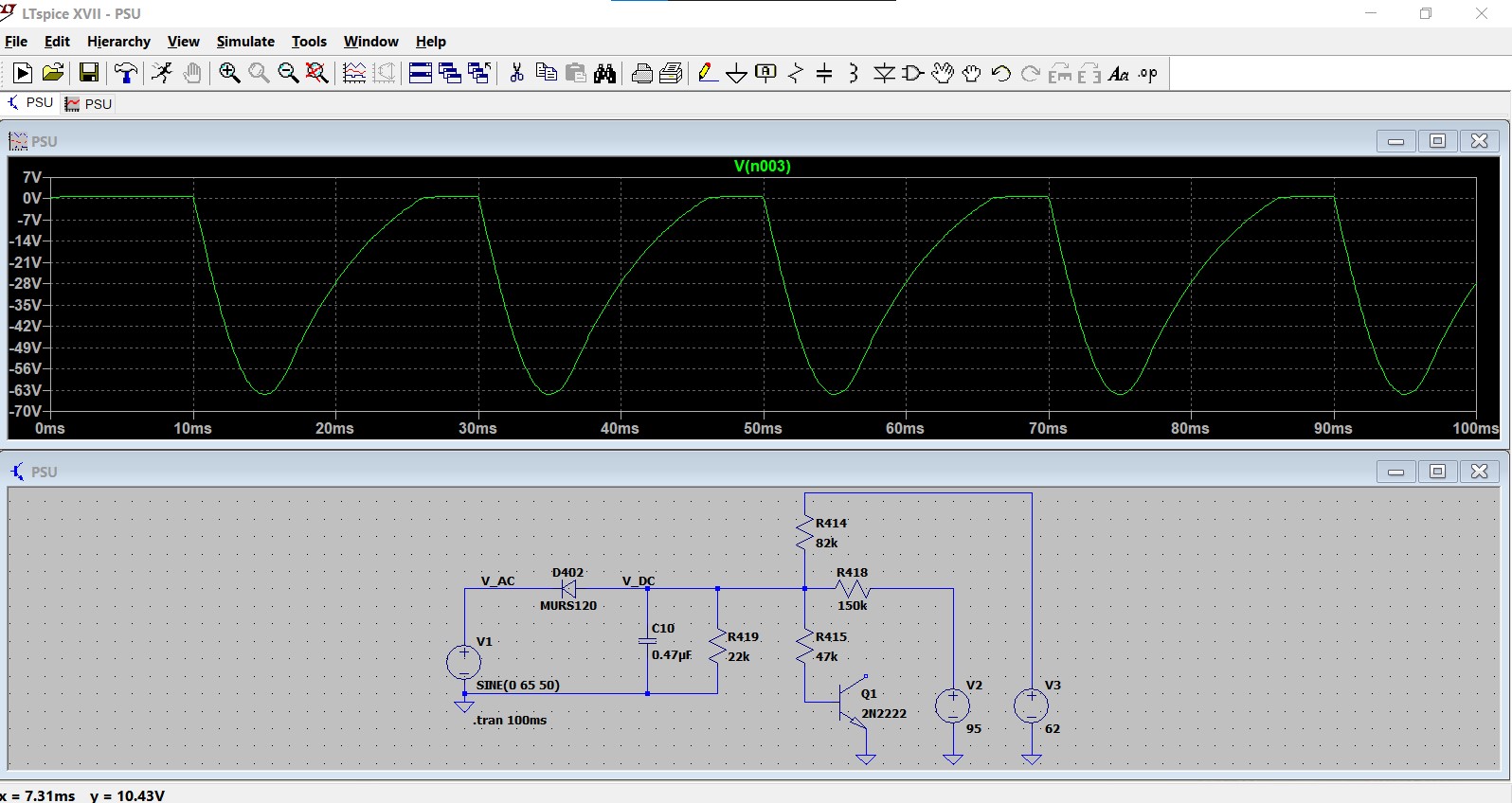Screen dimensions: 1512x803
Task: Click the R414 resistor label
Action: click(831, 524)
